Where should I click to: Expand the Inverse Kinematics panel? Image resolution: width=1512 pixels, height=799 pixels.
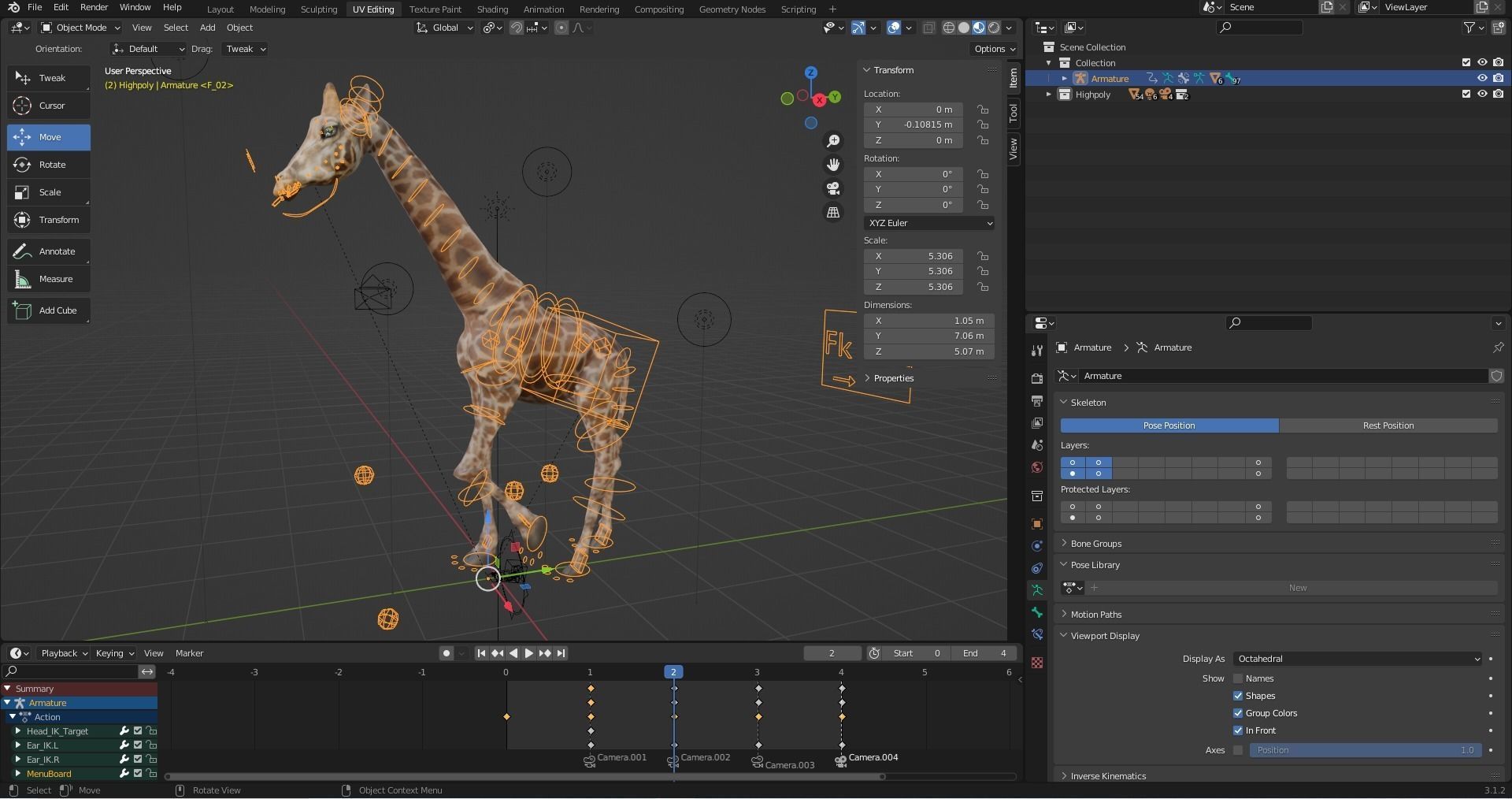click(1107, 776)
